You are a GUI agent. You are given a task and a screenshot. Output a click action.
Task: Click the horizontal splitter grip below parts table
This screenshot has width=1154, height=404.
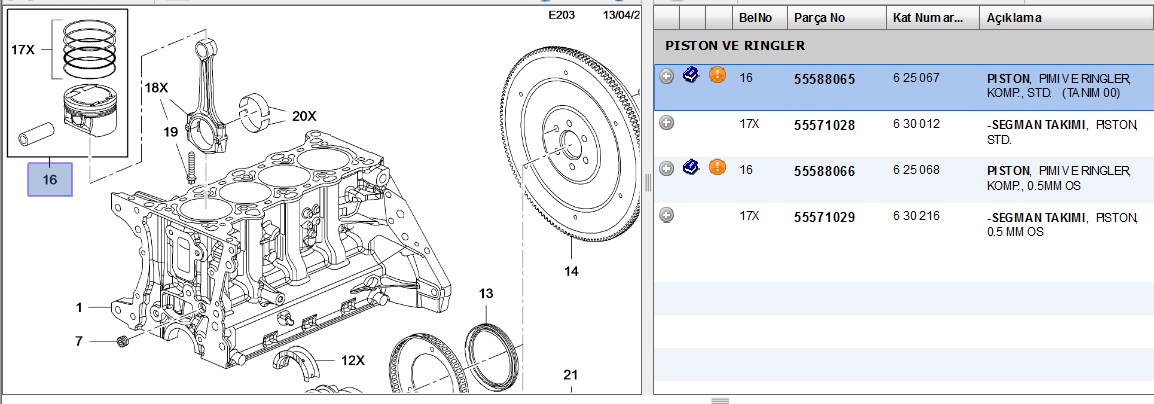click(x=720, y=400)
